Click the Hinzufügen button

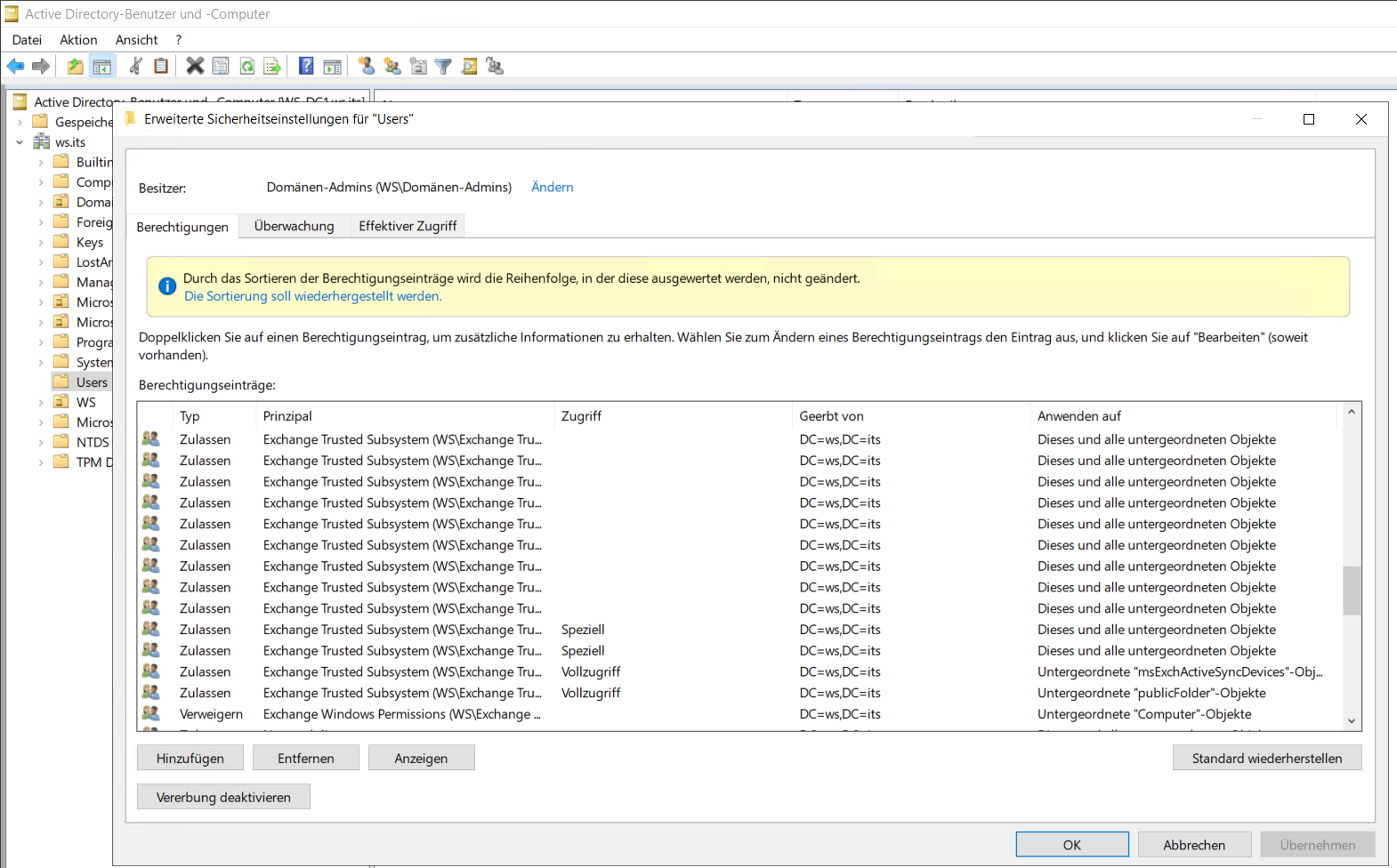click(x=190, y=758)
